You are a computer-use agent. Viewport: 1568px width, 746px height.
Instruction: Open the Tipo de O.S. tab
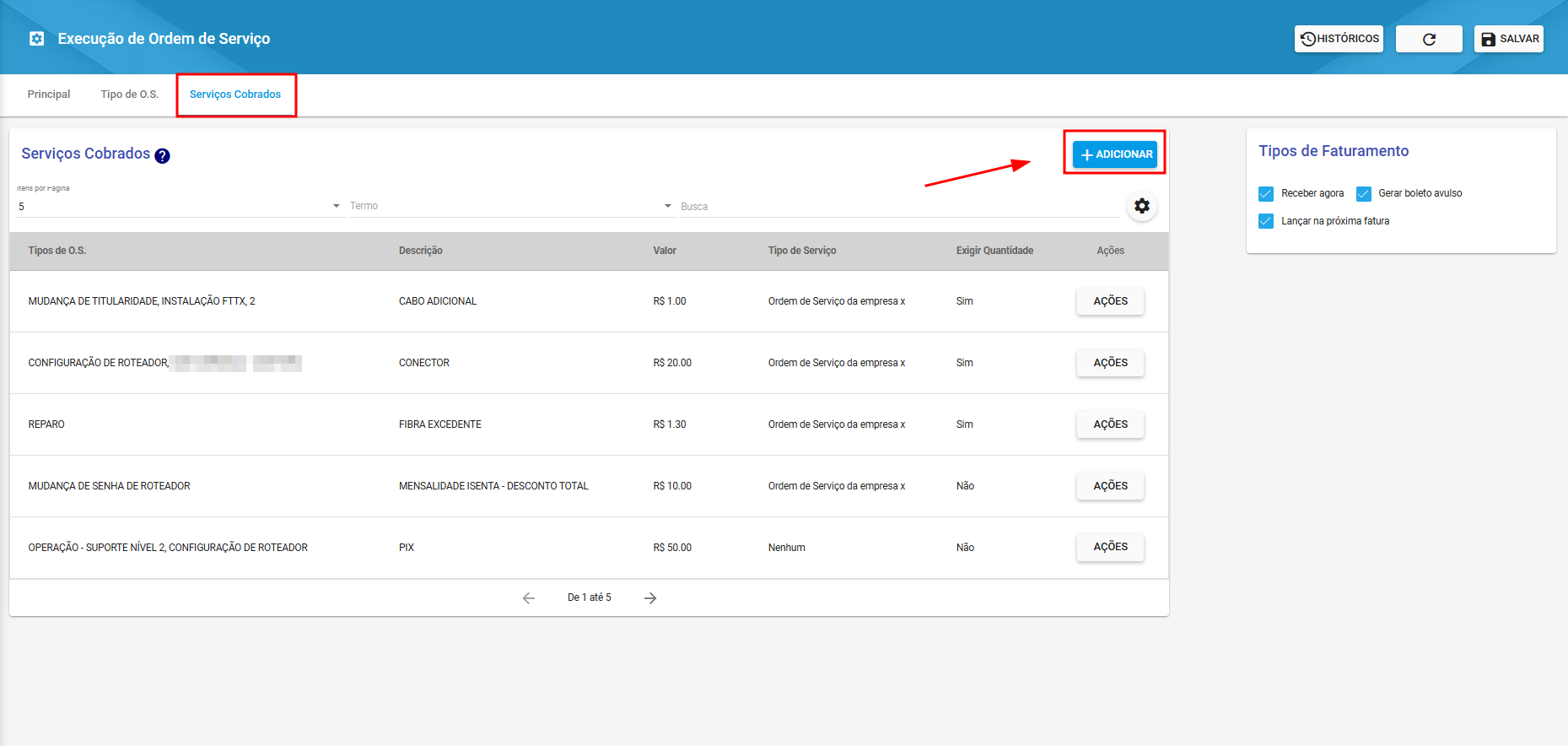(x=130, y=95)
